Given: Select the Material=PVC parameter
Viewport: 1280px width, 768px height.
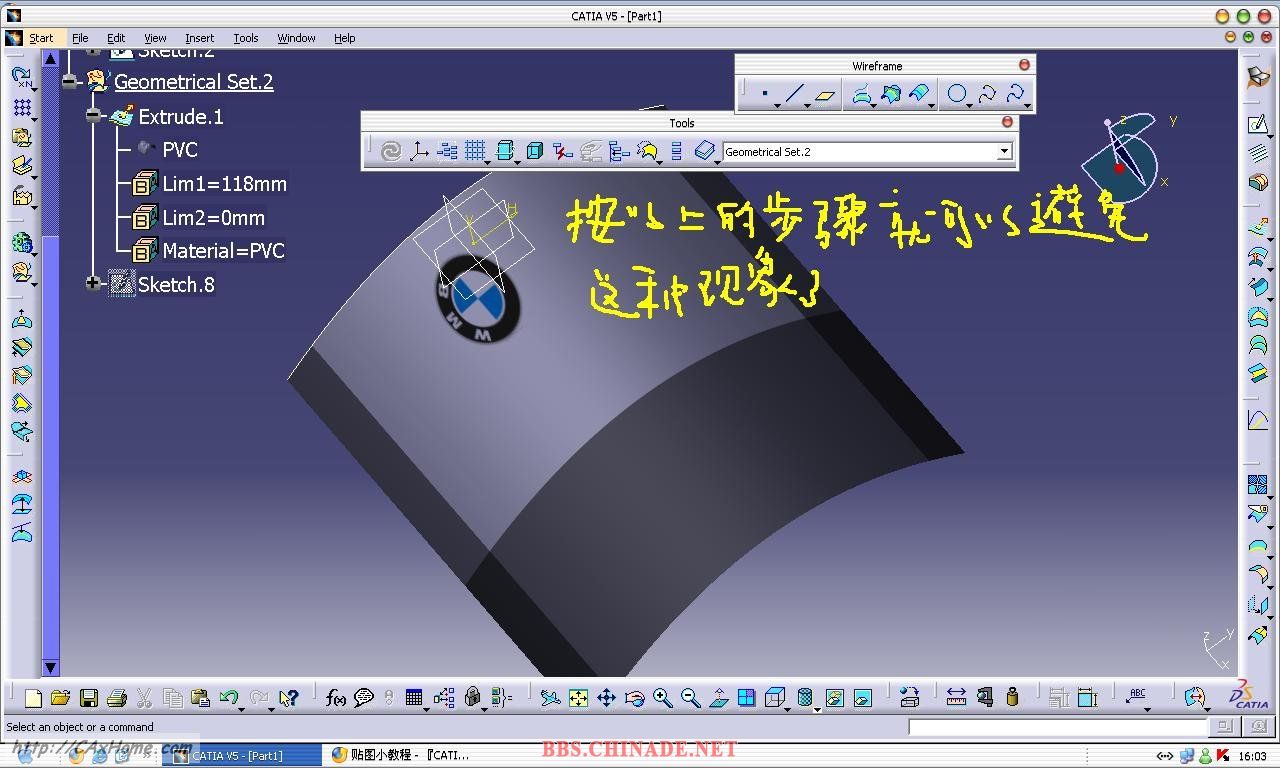Looking at the screenshot, I should pyautogui.click(x=223, y=251).
